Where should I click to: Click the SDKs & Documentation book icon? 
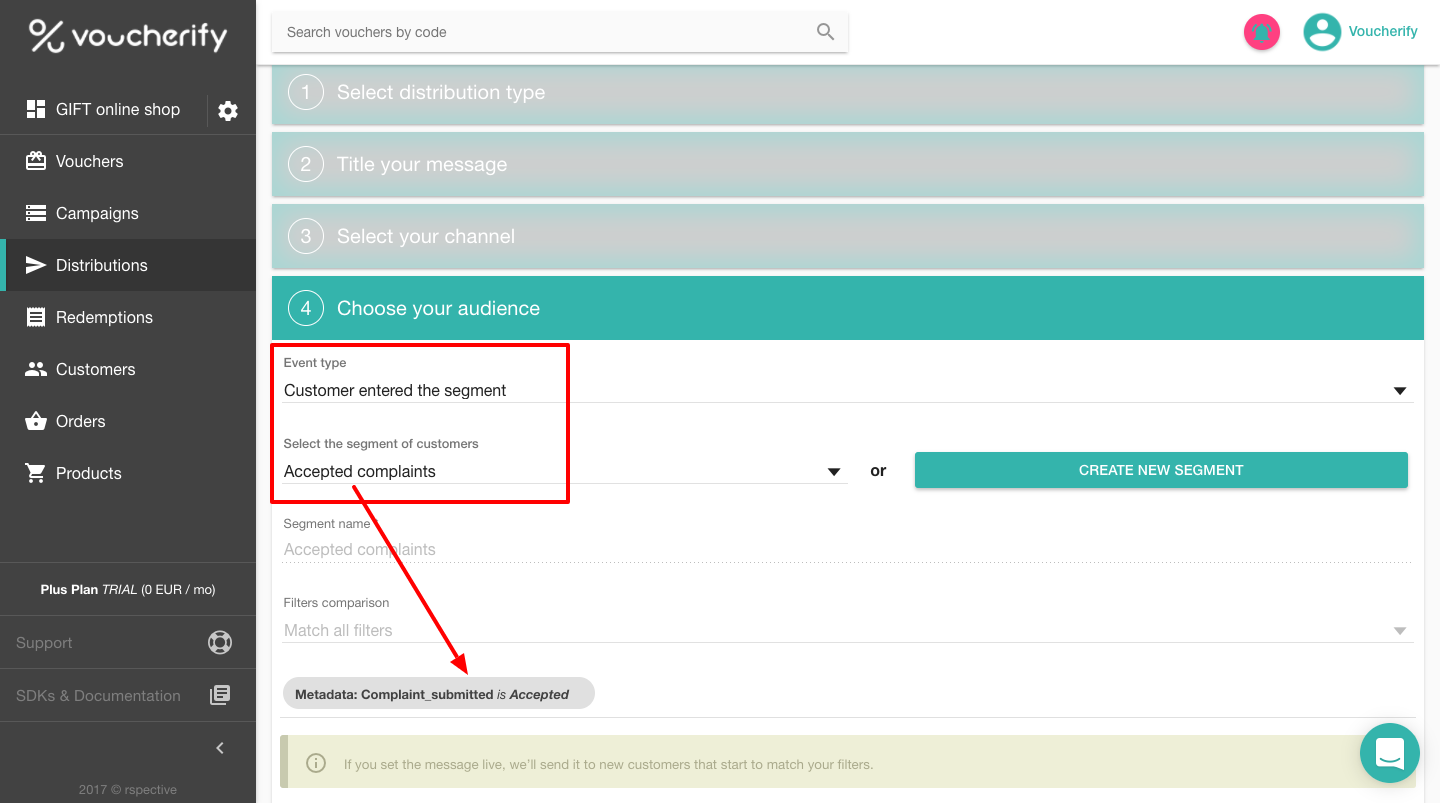pos(220,695)
